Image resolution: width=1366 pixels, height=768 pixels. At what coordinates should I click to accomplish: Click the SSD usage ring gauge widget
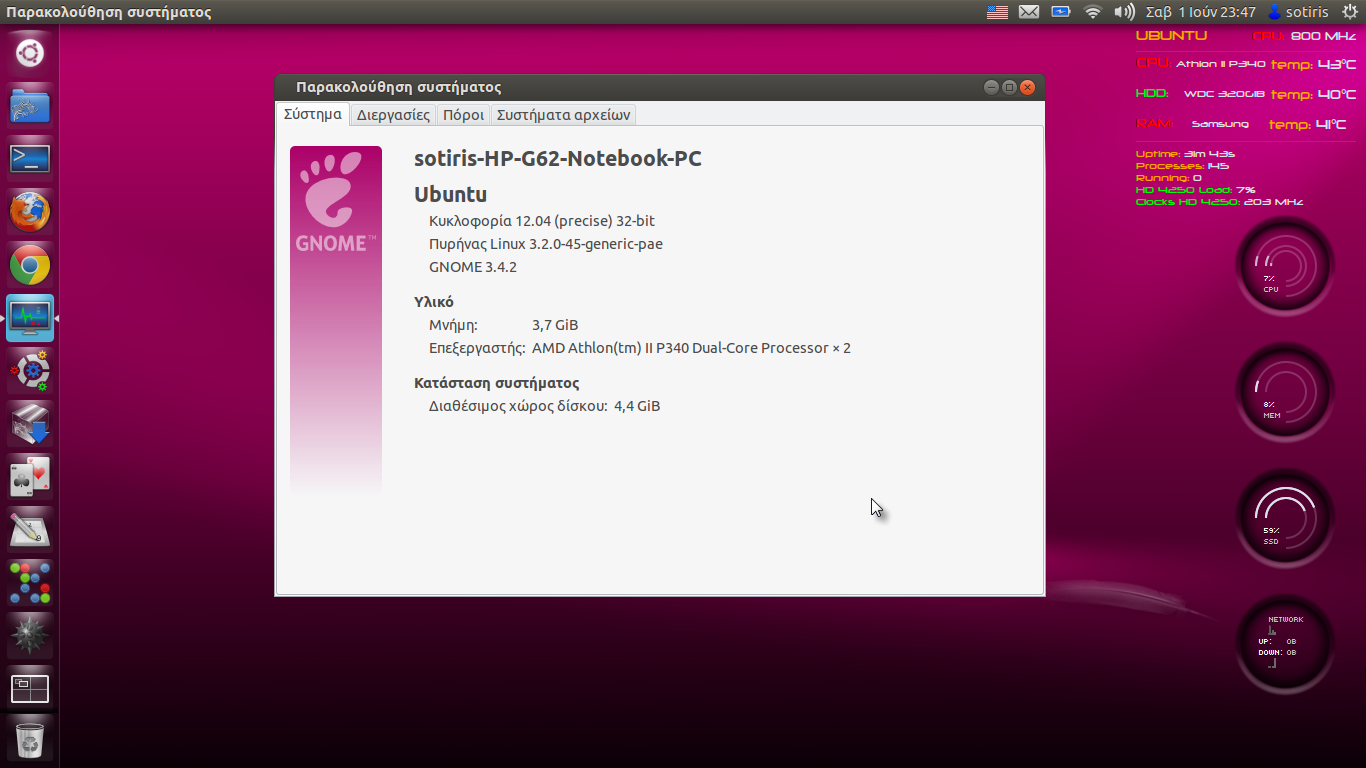(1285, 519)
